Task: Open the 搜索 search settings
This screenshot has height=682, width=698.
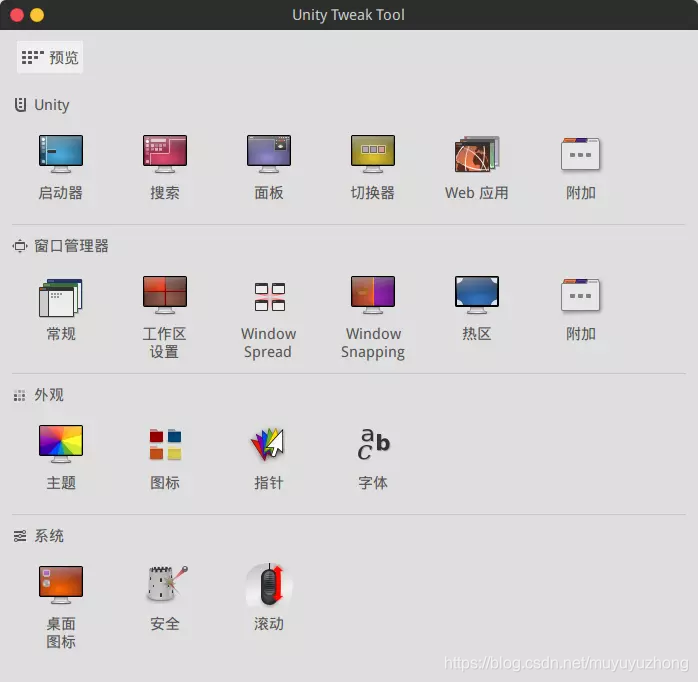Action: coord(165,167)
